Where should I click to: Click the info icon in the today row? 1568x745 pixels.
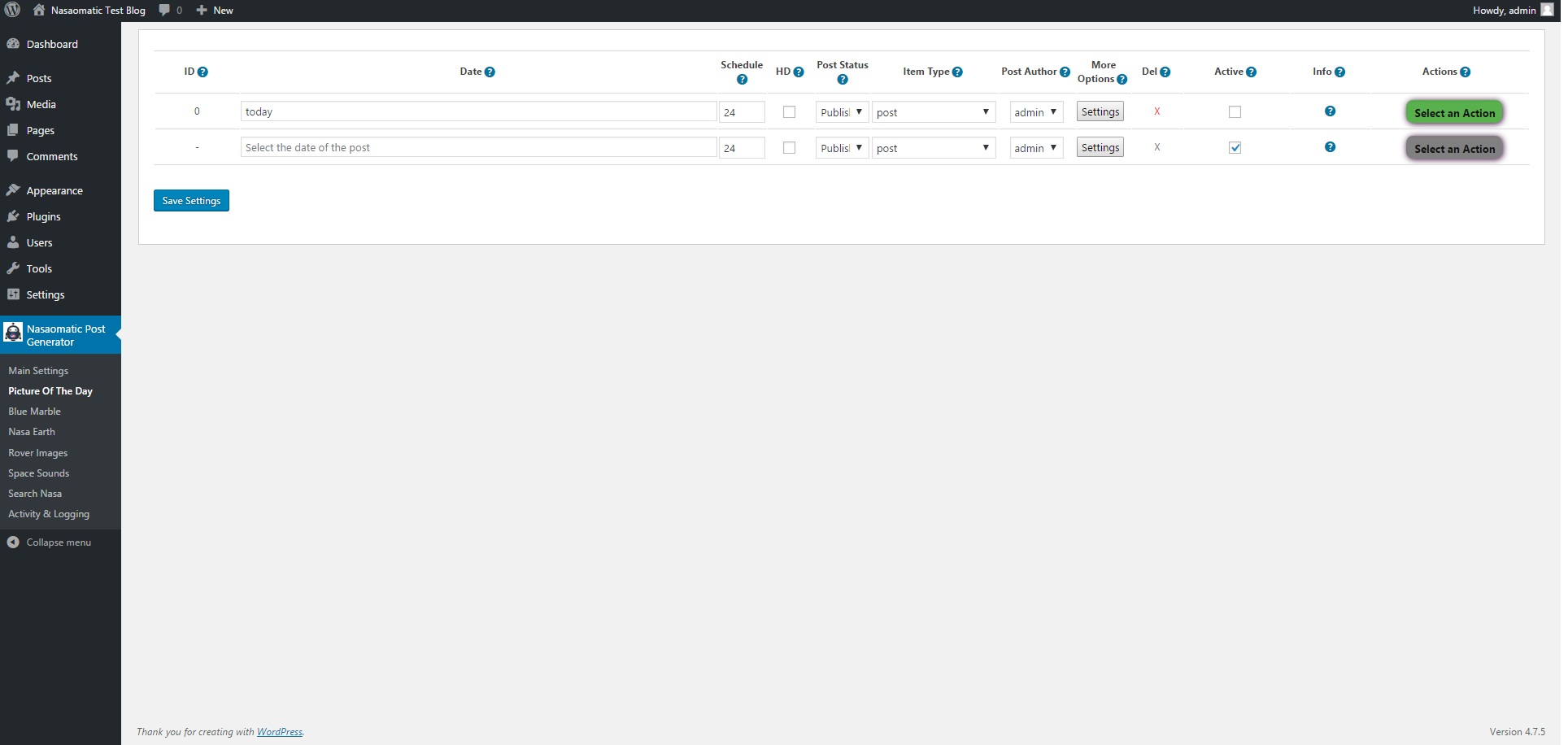(x=1330, y=111)
